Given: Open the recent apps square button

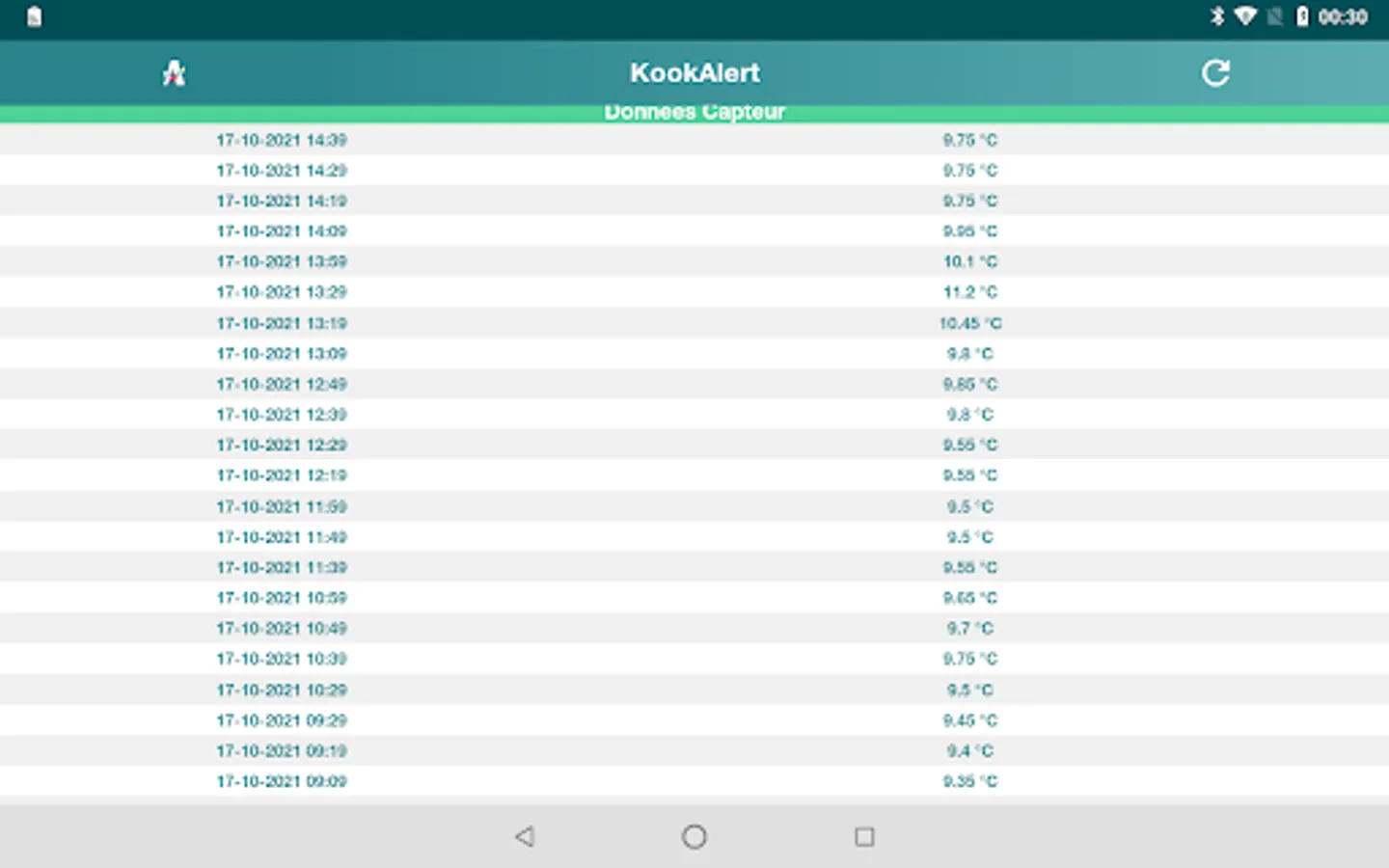Looking at the screenshot, I should (864, 836).
